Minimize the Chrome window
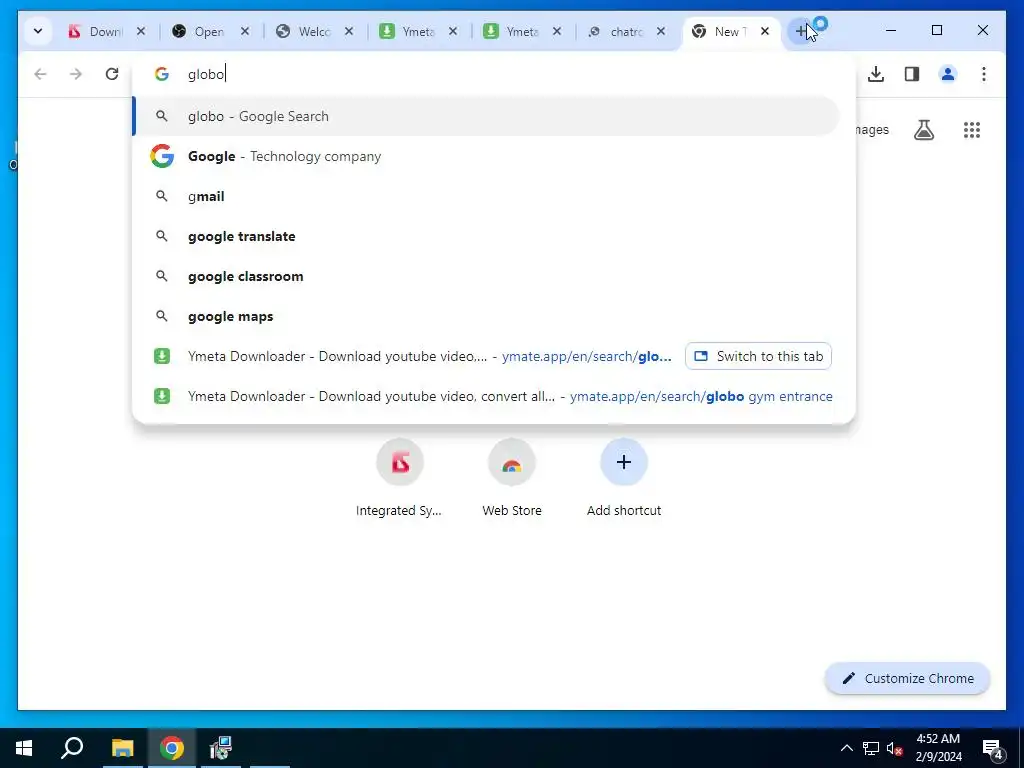This screenshot has height=768, width=1024. pyautogui.click(x=891, y=30)
